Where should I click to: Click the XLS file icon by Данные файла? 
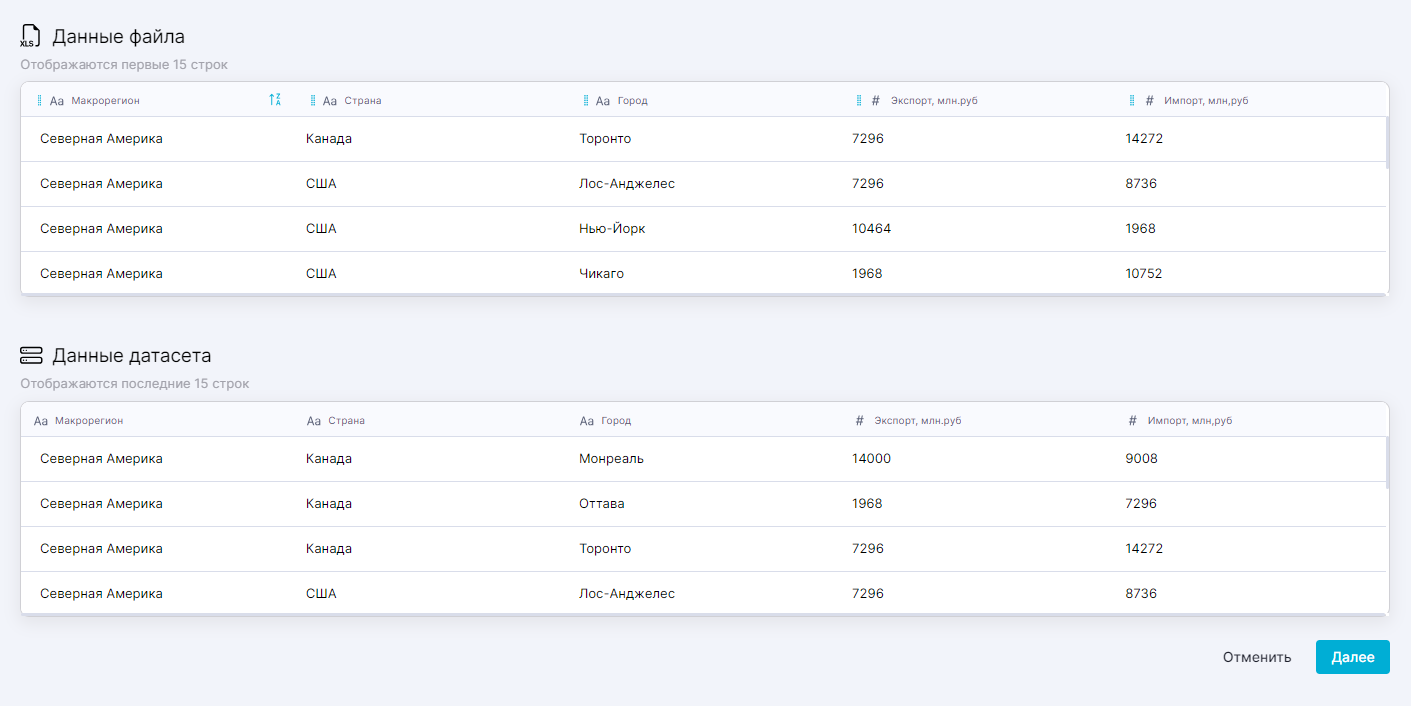[31, 37]
